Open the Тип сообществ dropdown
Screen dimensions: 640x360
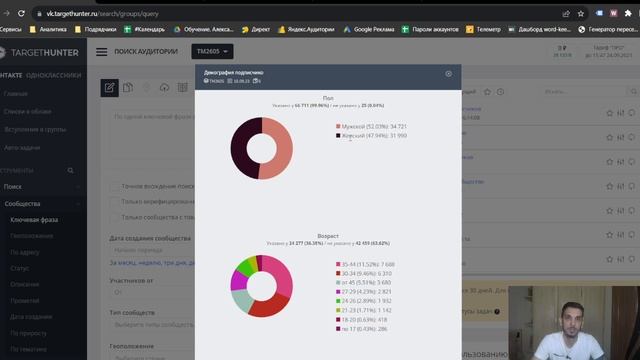(x=152, y=325)
